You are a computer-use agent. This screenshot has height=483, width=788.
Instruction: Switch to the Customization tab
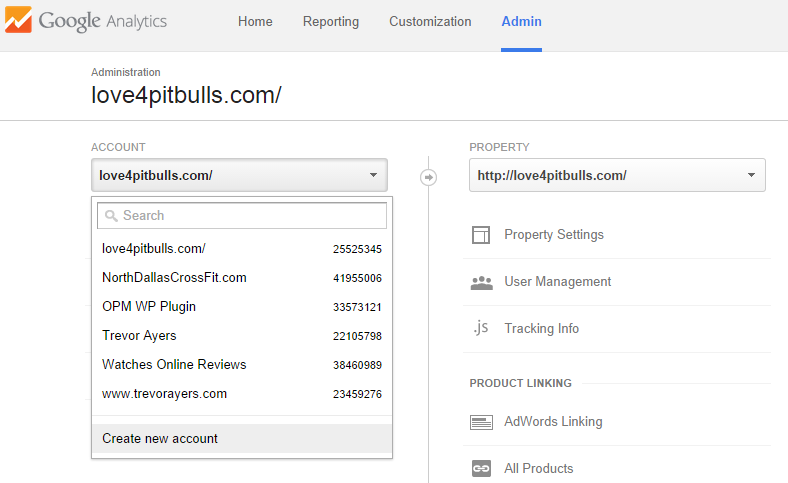point(430,22)
